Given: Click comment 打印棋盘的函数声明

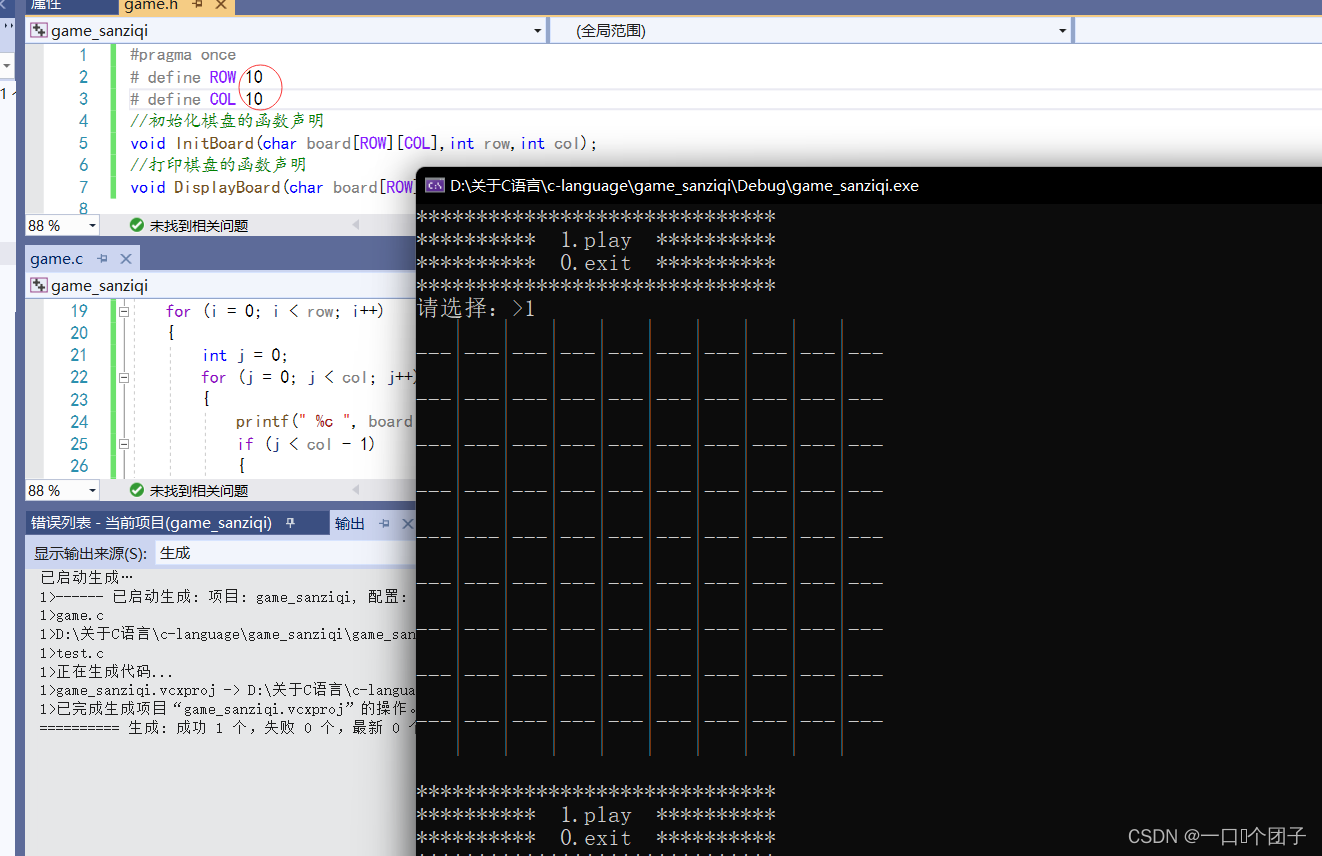Looking at the screenshot, I should [218, 165].
